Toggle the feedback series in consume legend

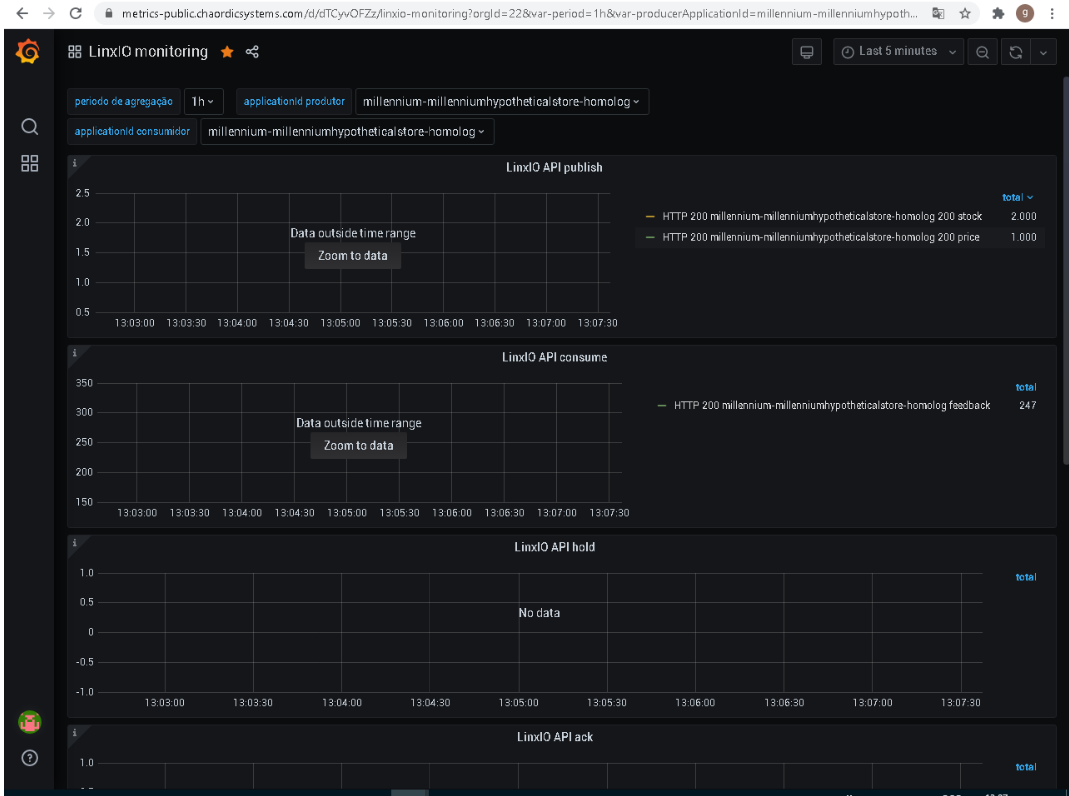tap(832, 405)
